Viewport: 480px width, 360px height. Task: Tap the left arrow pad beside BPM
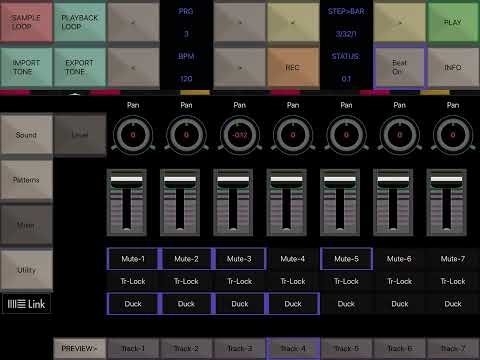(x=133, y=68)
